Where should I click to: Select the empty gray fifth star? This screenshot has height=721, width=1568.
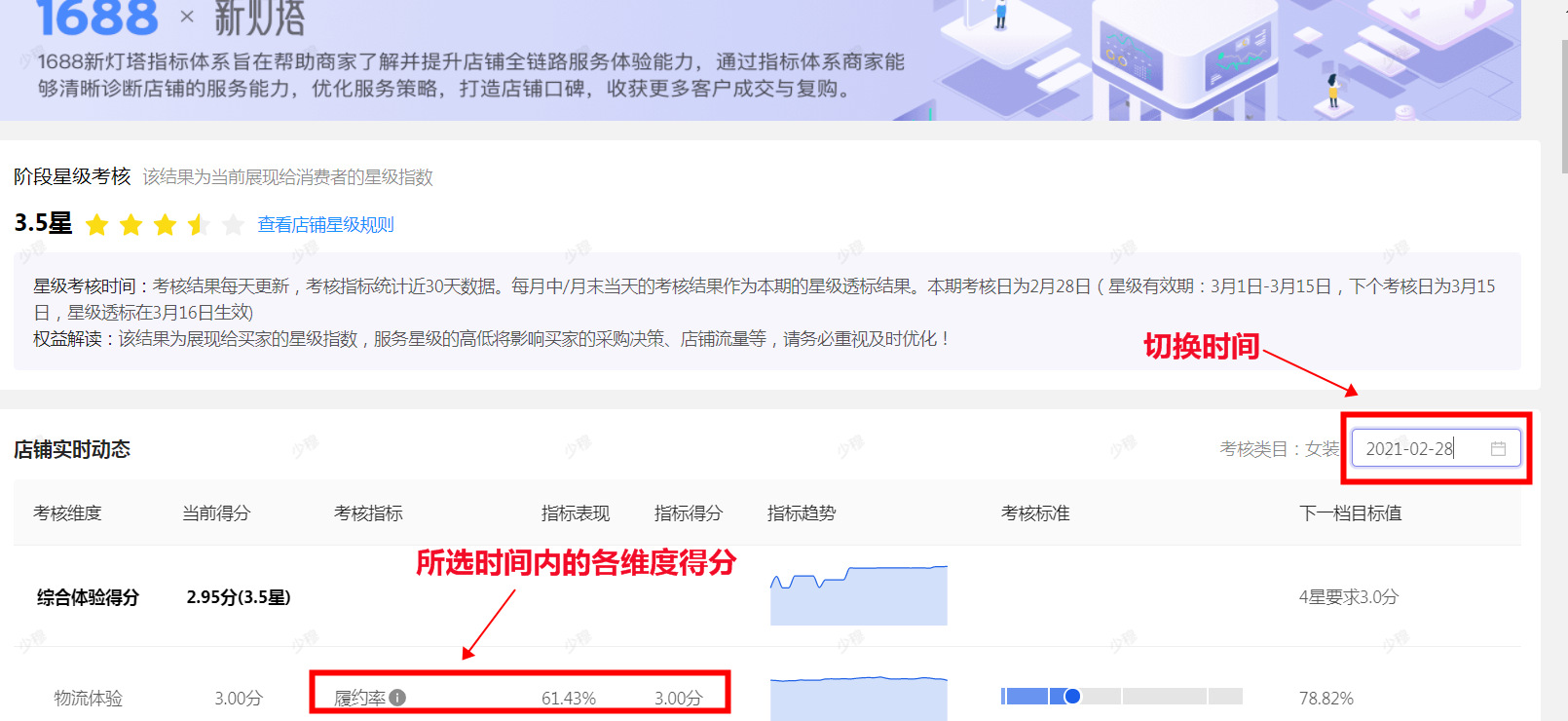[x=233, y=226]
